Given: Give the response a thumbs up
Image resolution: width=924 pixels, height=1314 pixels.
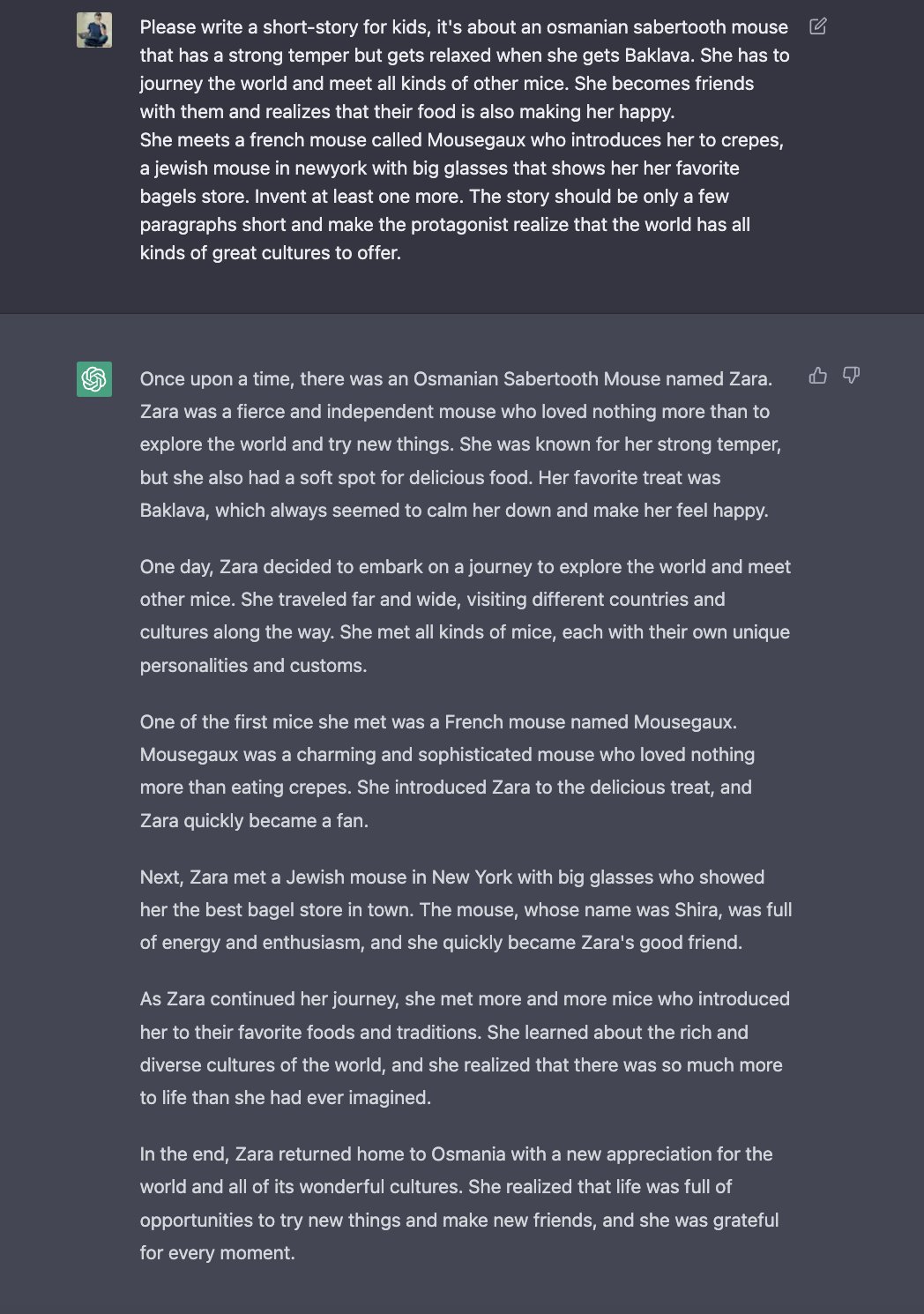Looking at the screenshot, I should [x=817, y=376].
